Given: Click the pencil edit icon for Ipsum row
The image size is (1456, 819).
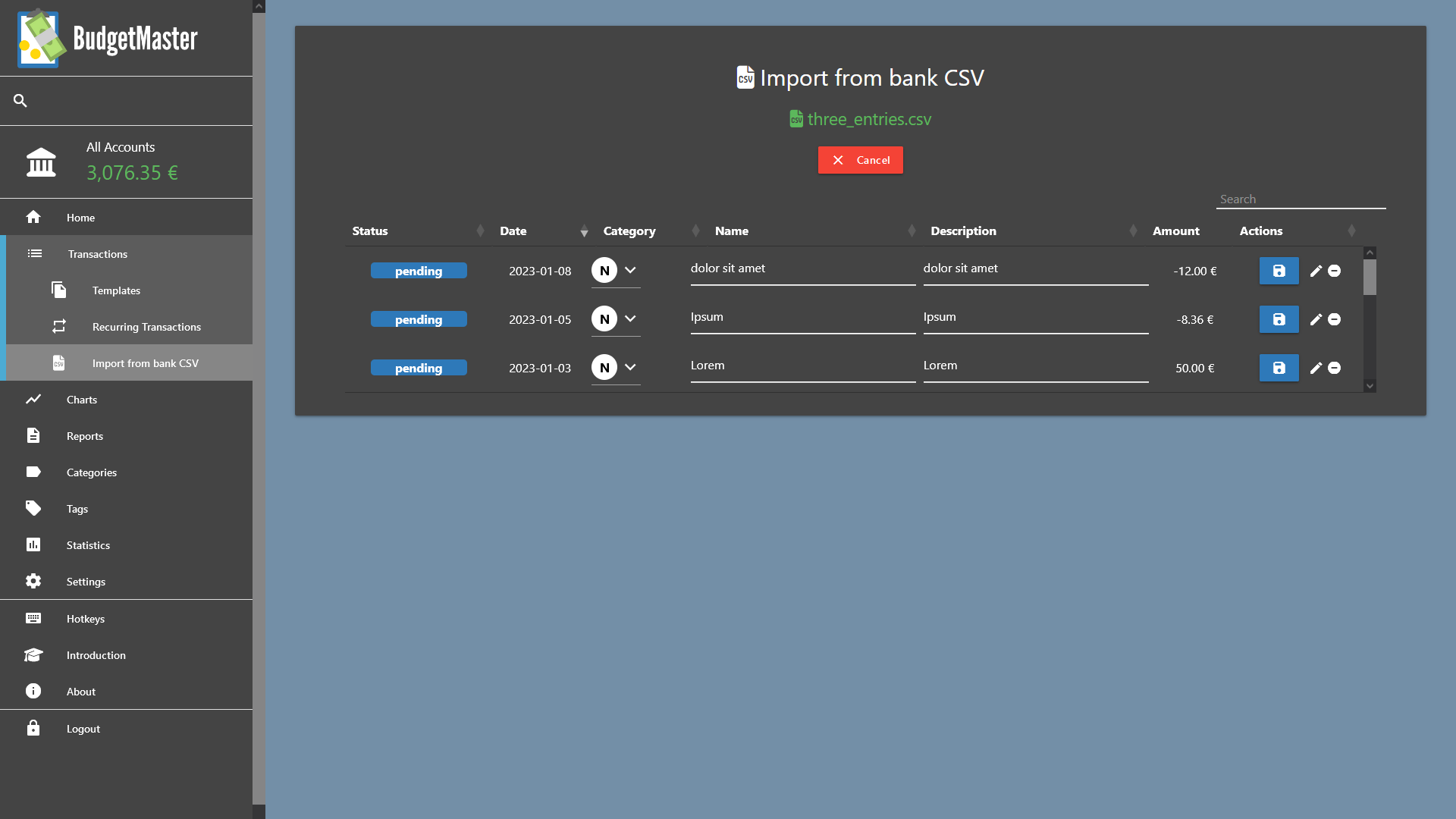Looking at the screenshot, I should [1316, 319].
